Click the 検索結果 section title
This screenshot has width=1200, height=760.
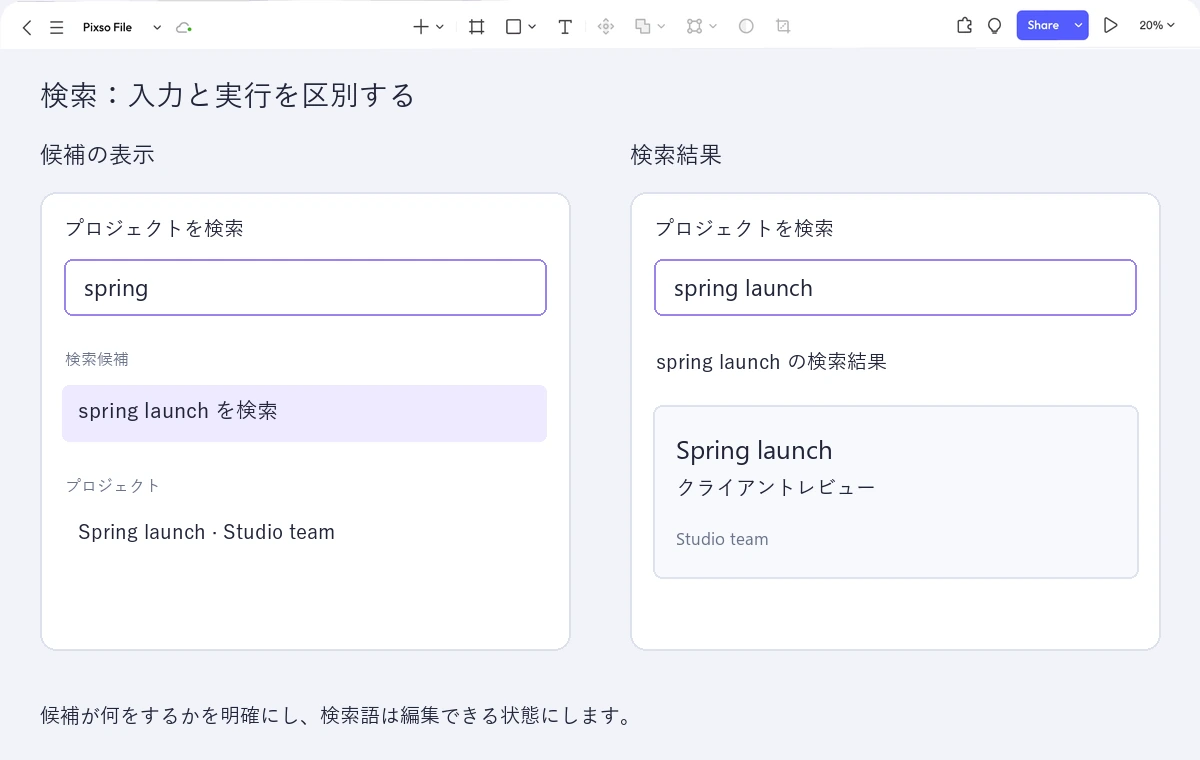676,155
